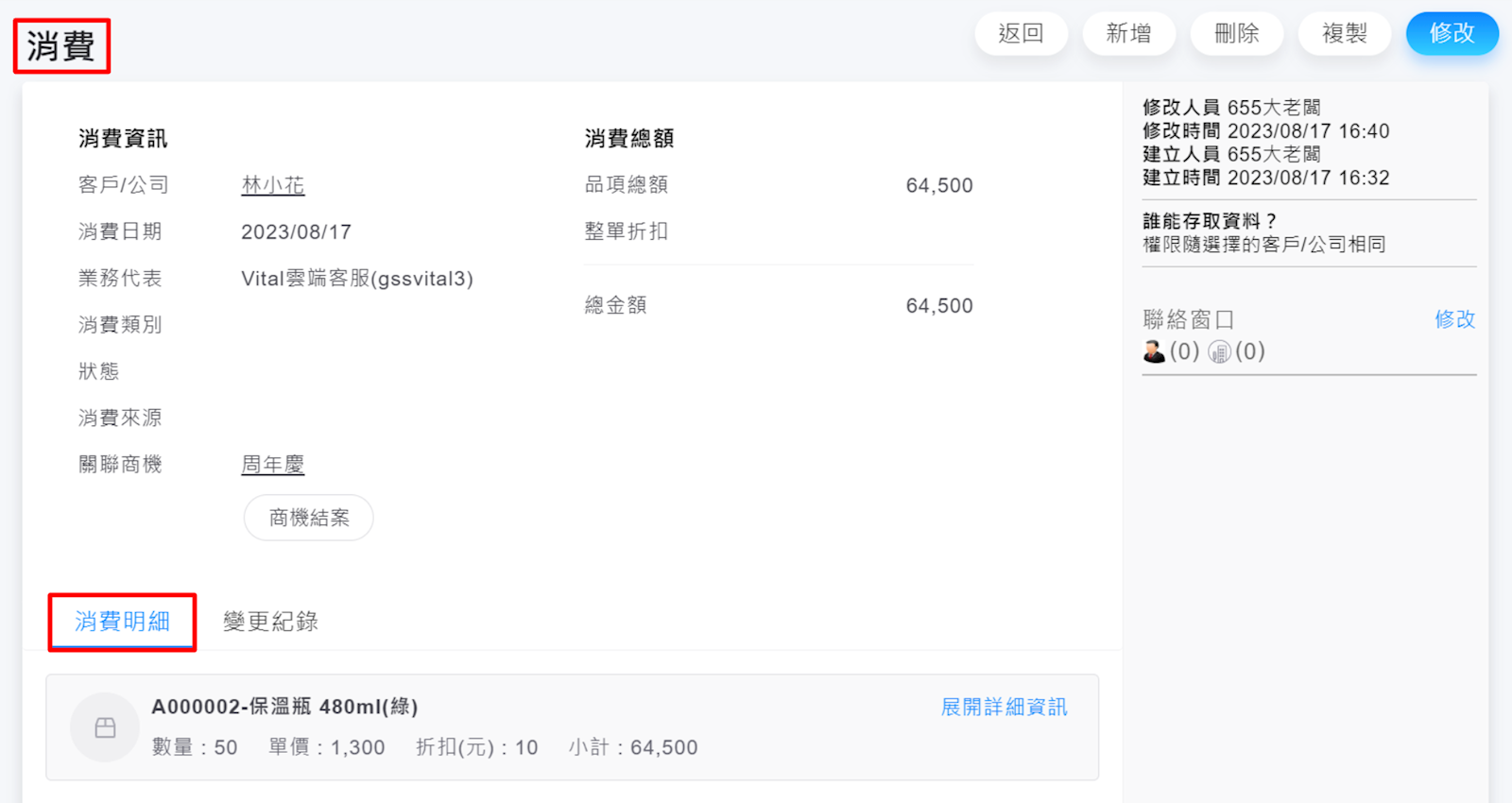This screenshot has width=1512, height=803.
Task: Switch to the 變更紀錄 tab
Action: point(270,622)
